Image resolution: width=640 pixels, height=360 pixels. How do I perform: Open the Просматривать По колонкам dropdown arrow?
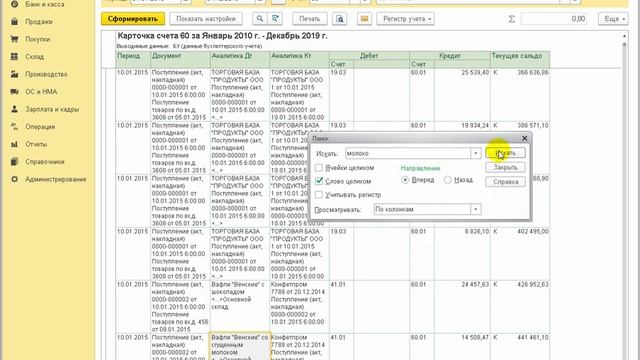(476, 209)
